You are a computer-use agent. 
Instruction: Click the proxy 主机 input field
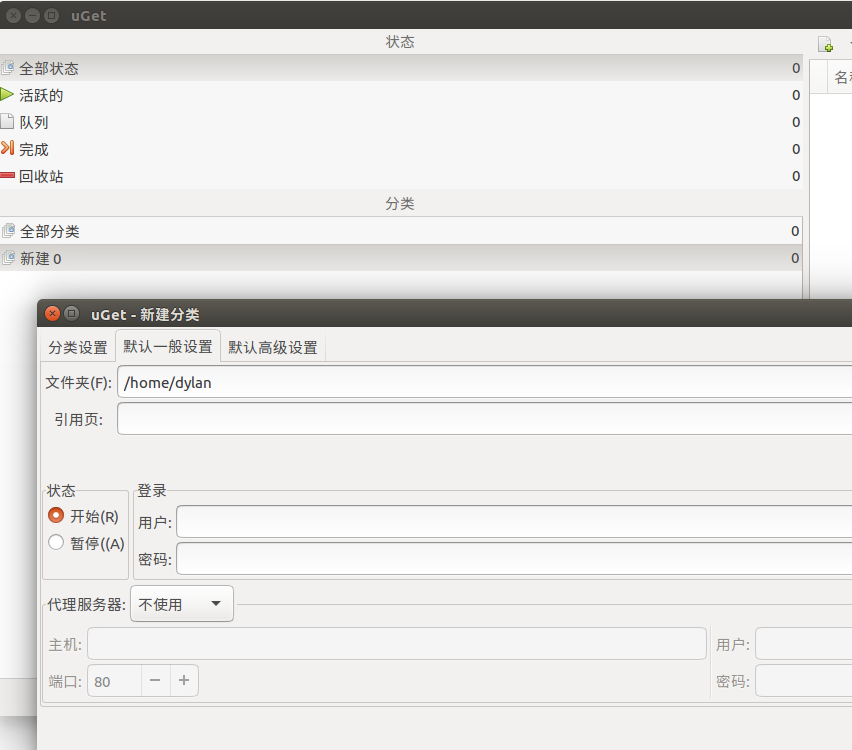(x=397, y=643)
